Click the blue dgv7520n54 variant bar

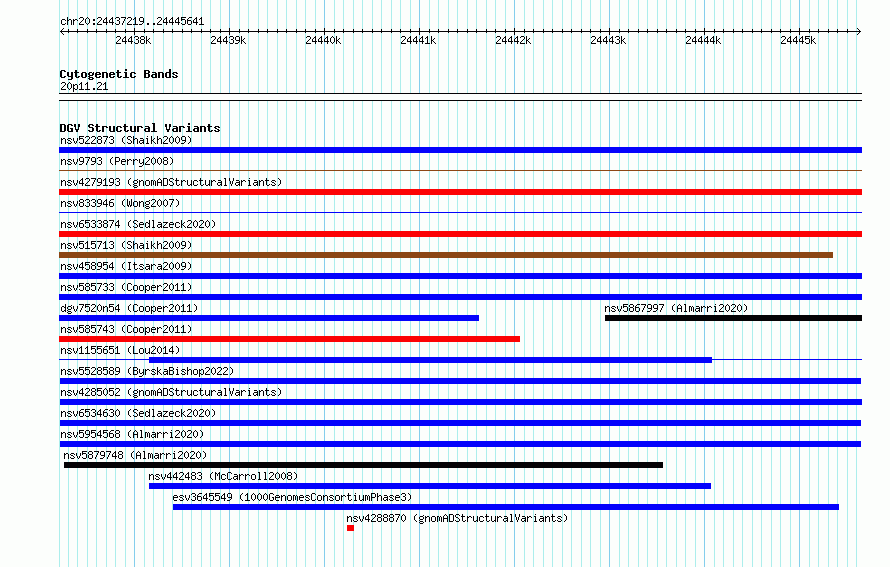pyautogui.click(x=269, y=318)
